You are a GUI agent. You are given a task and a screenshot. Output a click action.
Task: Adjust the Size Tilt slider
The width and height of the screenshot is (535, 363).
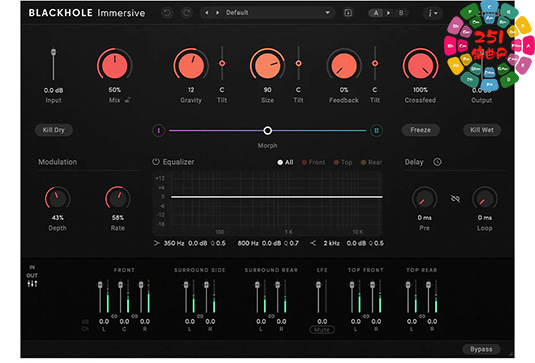[298, 63]
